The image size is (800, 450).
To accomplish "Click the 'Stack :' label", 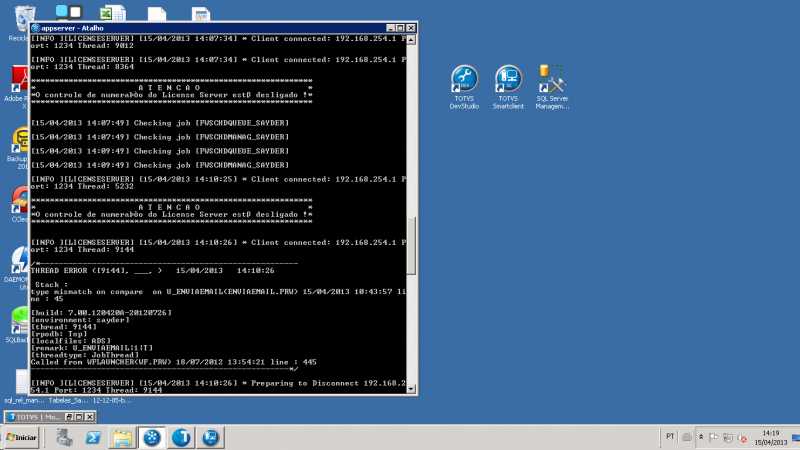I will (51, 285).
